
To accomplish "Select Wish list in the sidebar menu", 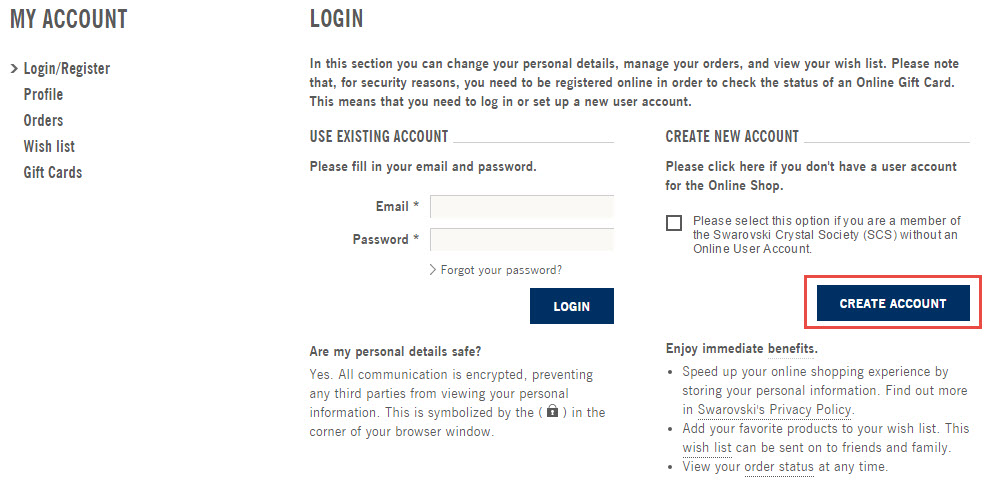I will (49, 146).
